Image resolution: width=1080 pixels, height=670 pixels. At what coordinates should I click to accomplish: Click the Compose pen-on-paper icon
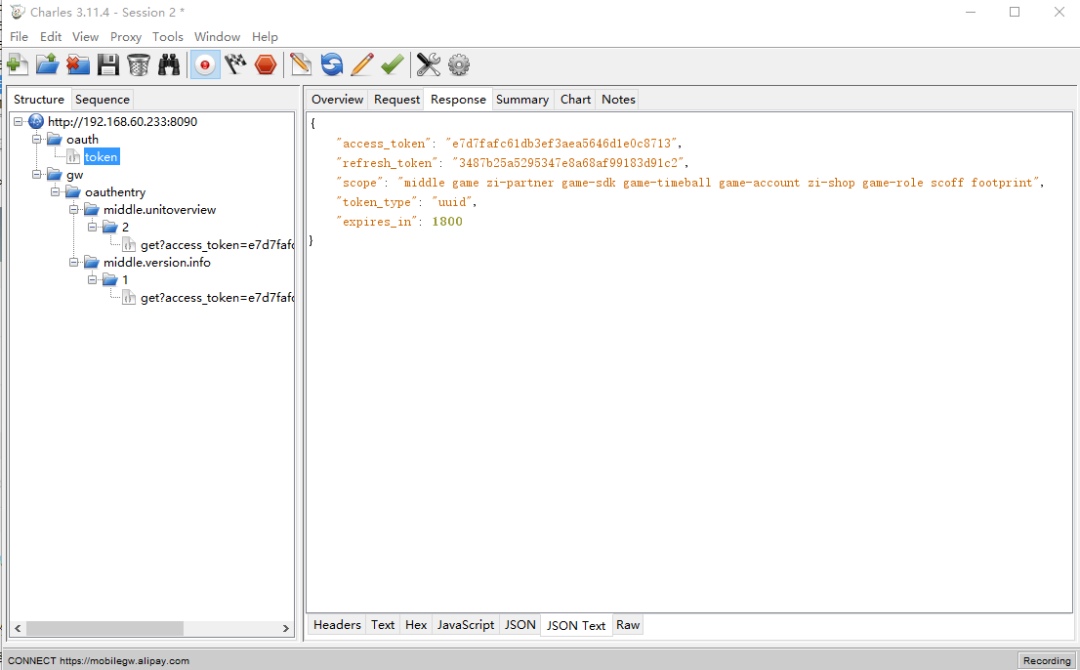click(x=300, y=65)
